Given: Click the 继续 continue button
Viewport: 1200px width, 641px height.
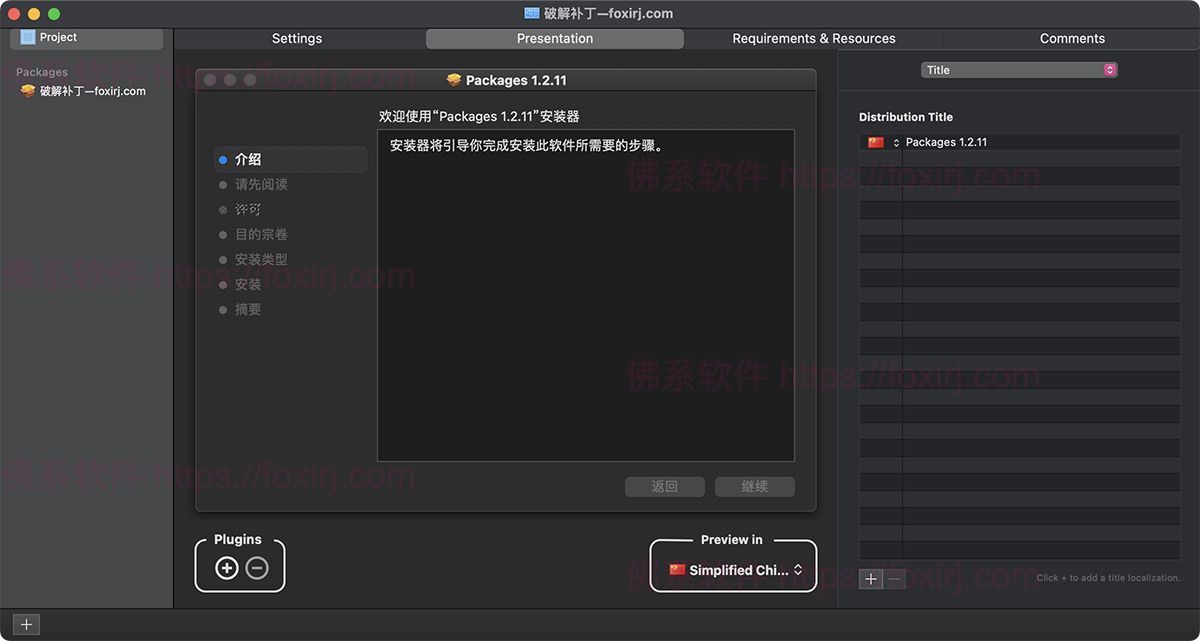Looking at the screenshot, I should click(x=754, y=487).
